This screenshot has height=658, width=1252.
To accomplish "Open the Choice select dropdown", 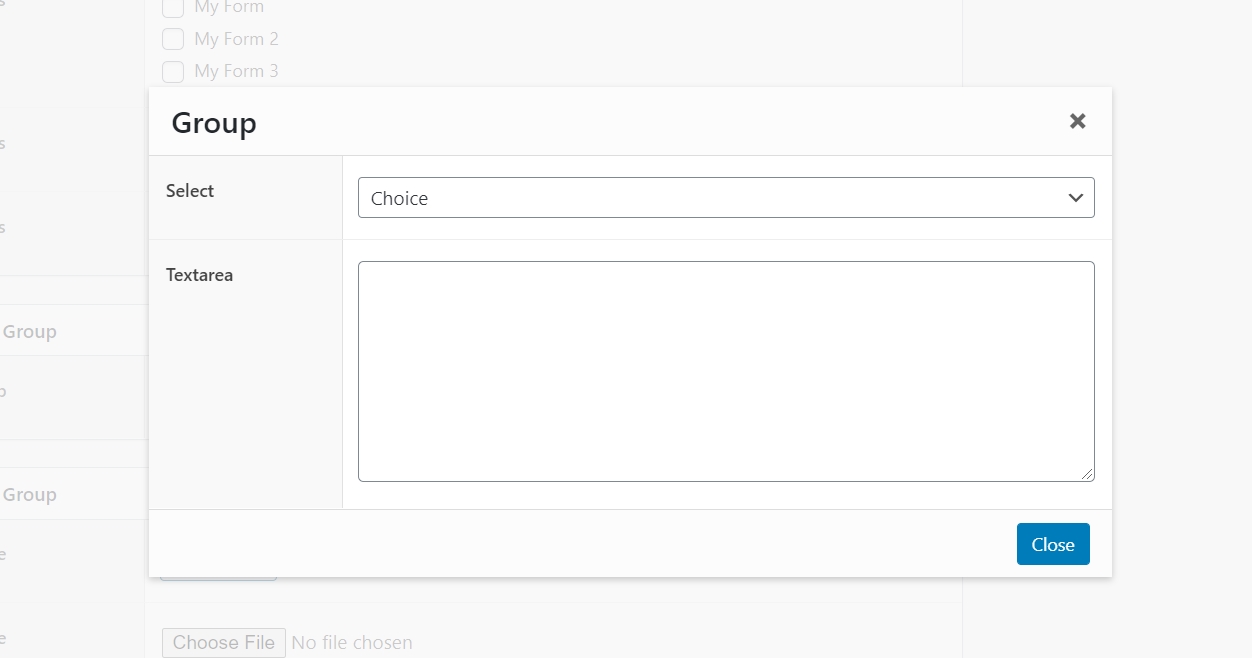I will pos(726,198).
